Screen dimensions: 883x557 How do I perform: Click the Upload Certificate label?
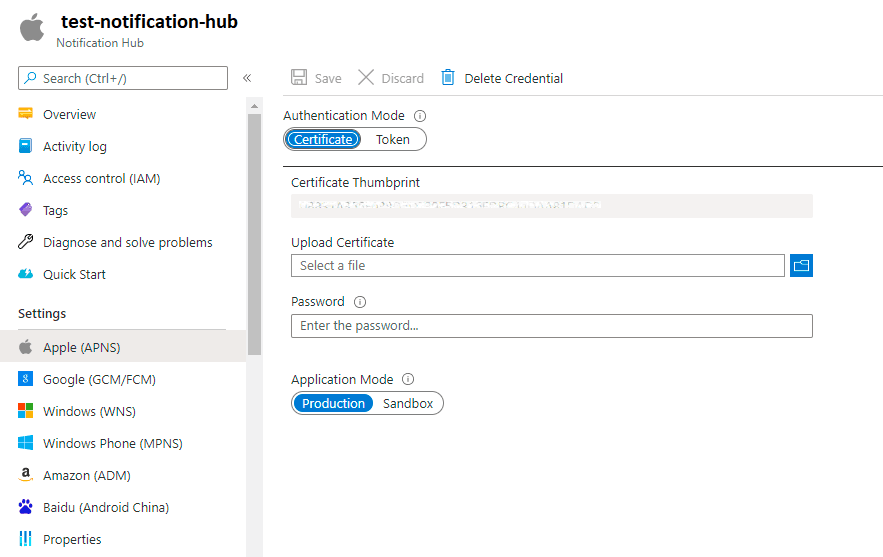[342, 243]
